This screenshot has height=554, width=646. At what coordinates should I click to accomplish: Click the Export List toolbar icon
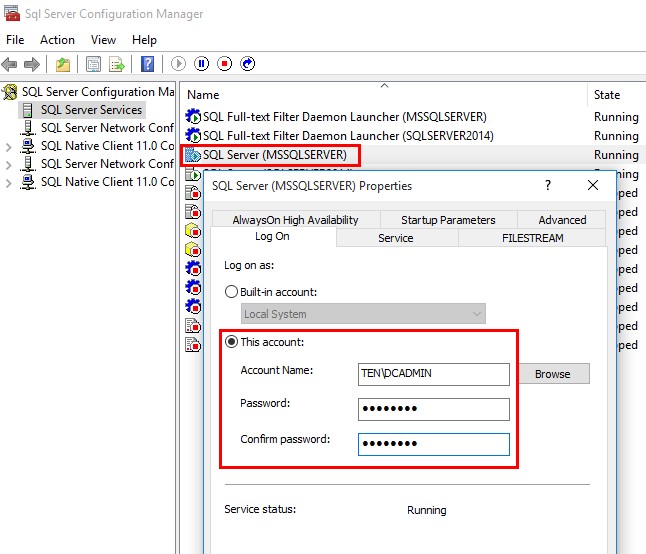(117, 64)
